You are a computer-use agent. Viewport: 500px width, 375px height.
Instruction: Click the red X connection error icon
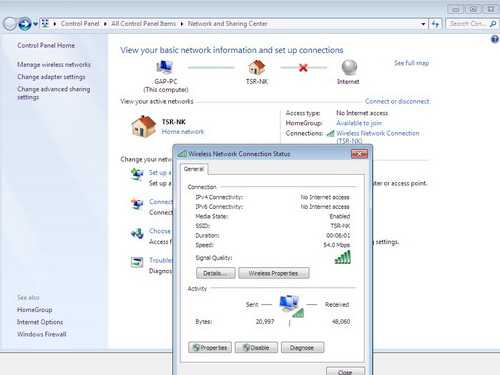pyautogui.click(x=303, y=68)
